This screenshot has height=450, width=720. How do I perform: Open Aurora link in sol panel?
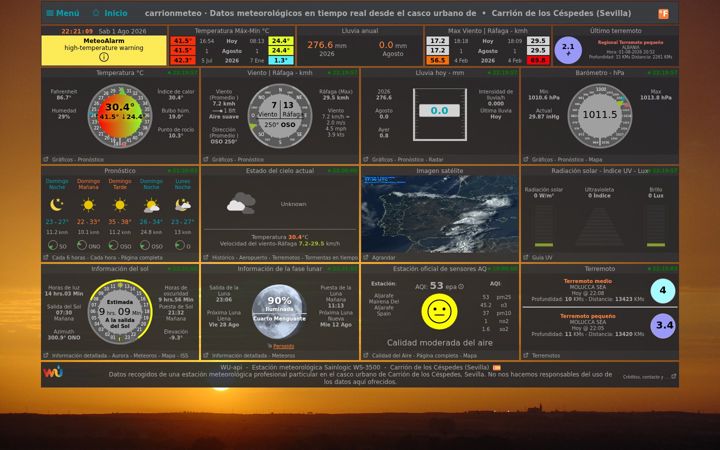point(120,356)
